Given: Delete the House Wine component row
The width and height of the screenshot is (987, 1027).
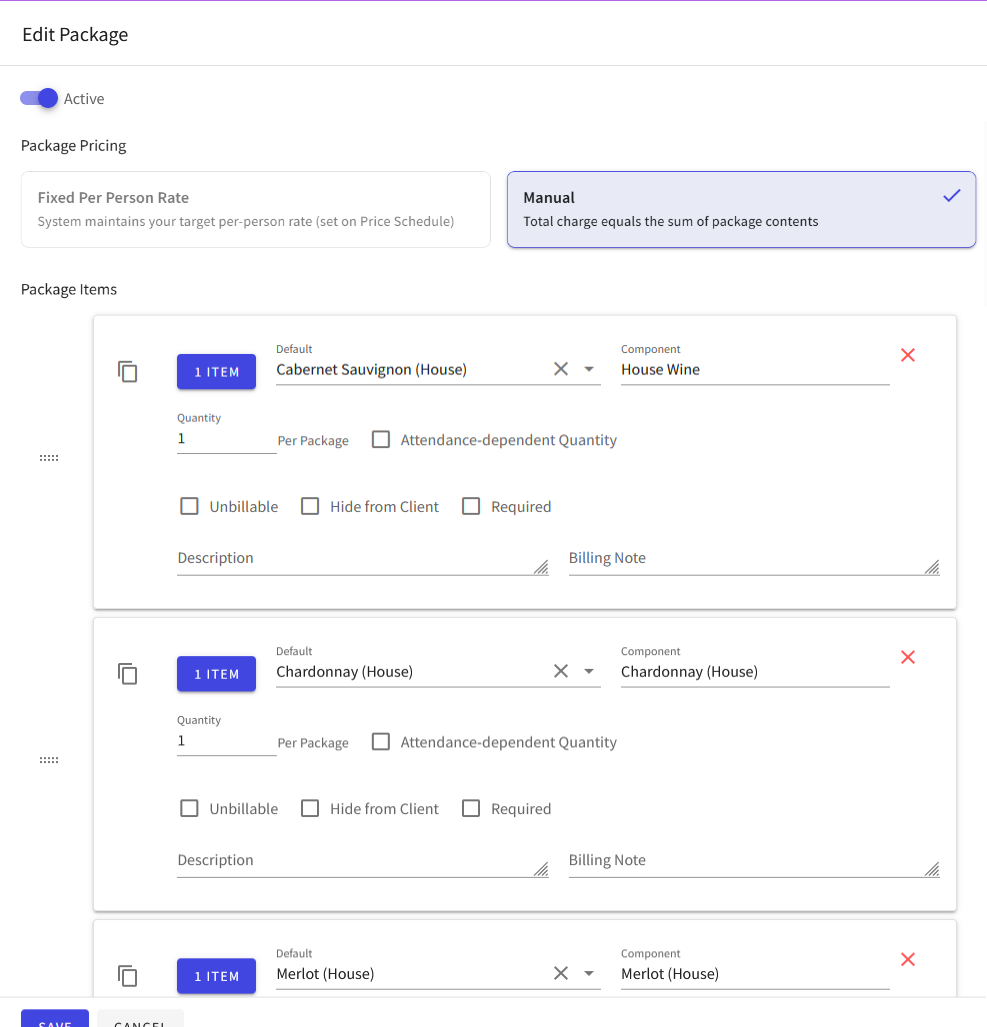Looking at the screenshot, I should 908,355.
